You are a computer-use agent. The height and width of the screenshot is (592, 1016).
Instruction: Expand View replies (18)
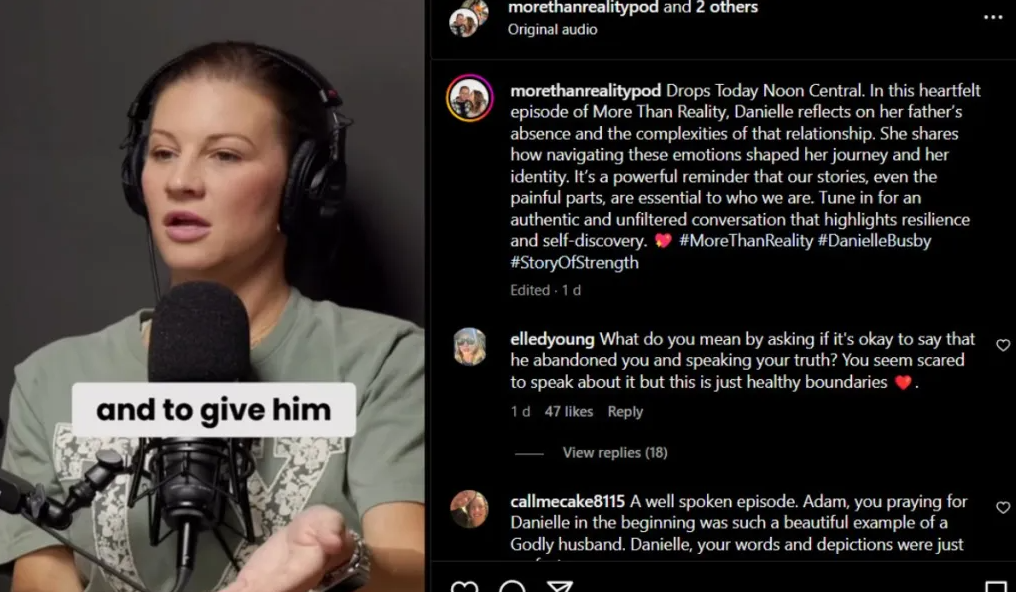(x=614, y=453)
